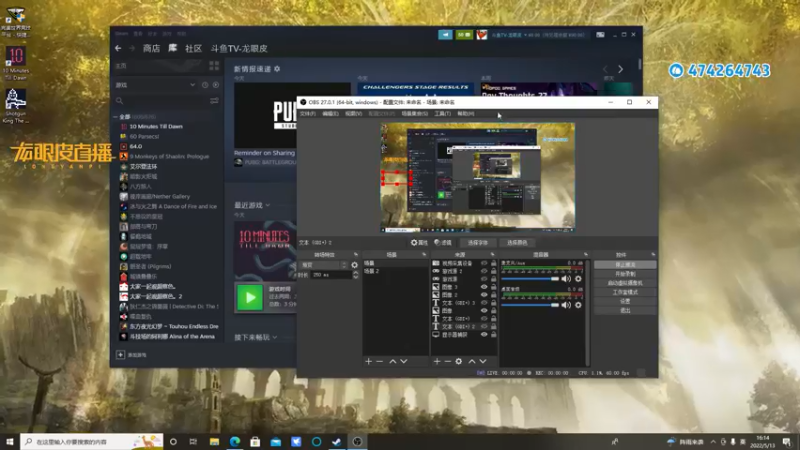Add a new scene in OBS
This screenshot has height=450, width=800.
368,361
